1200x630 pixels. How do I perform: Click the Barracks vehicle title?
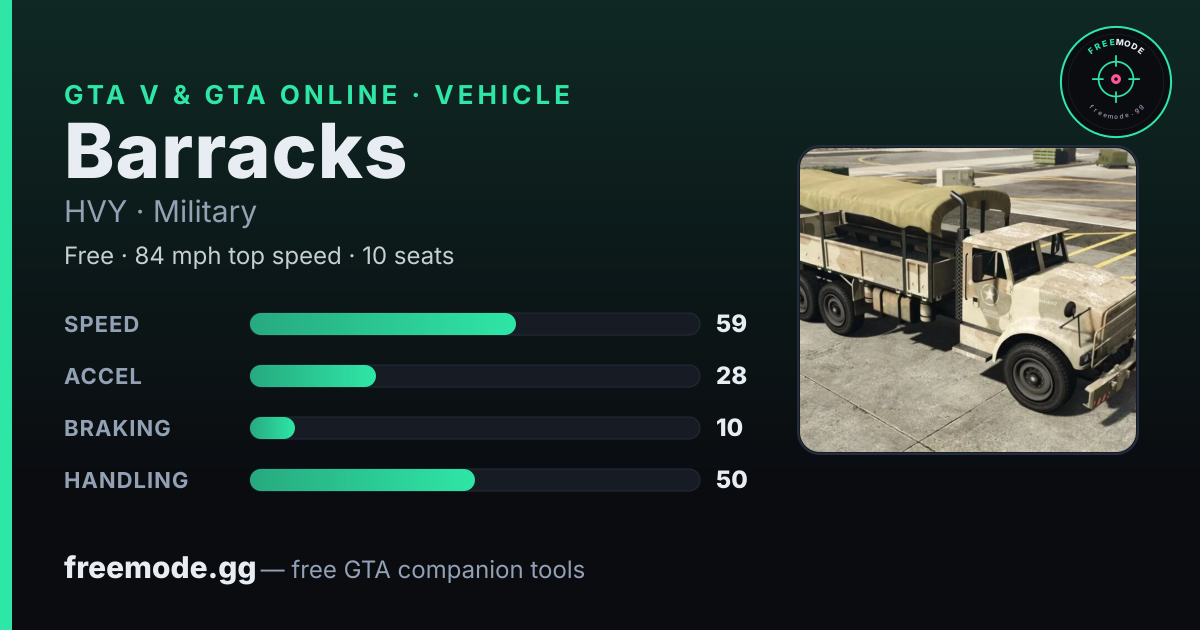236,152
